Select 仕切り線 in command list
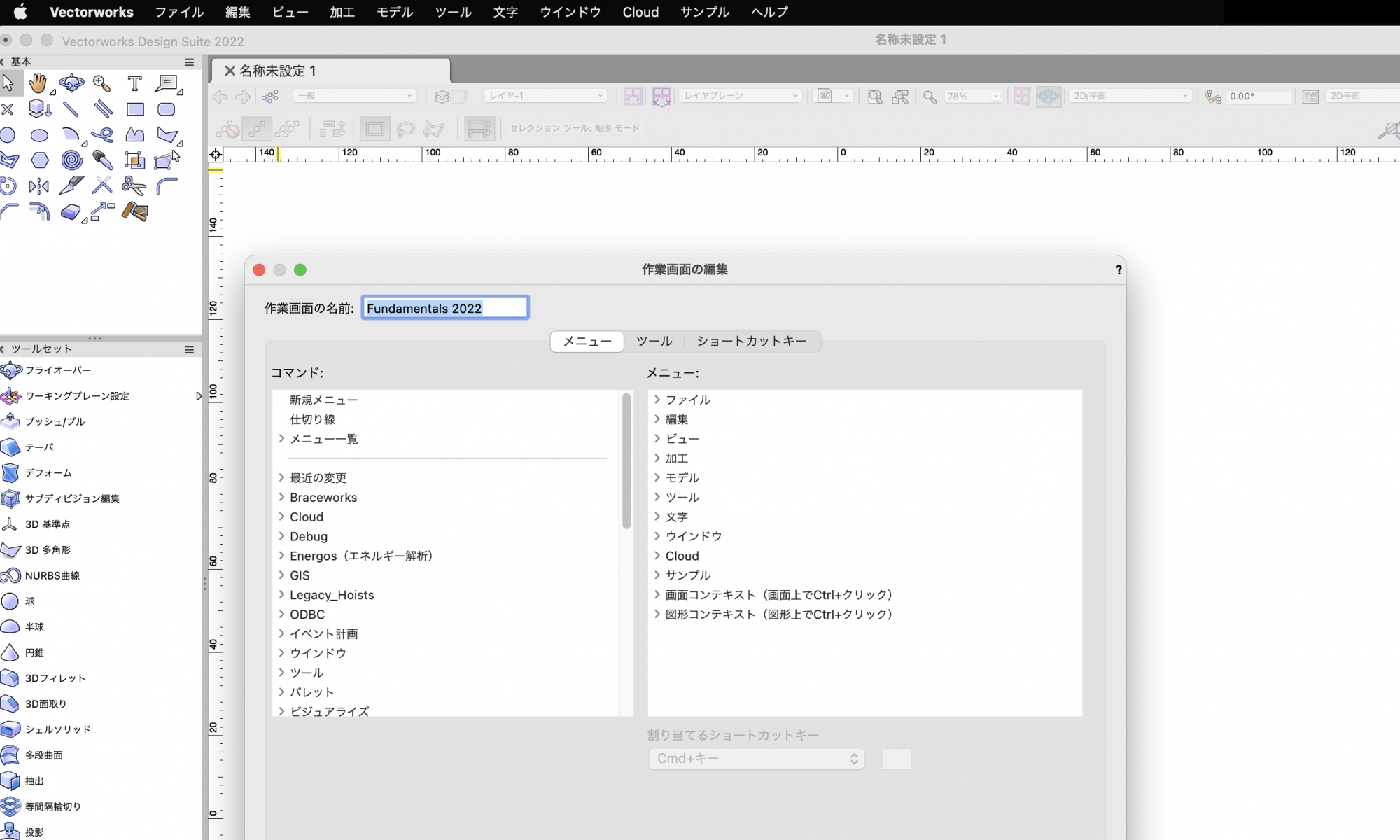The width and height of the screenshot is (1400, 840). (312, 419)
